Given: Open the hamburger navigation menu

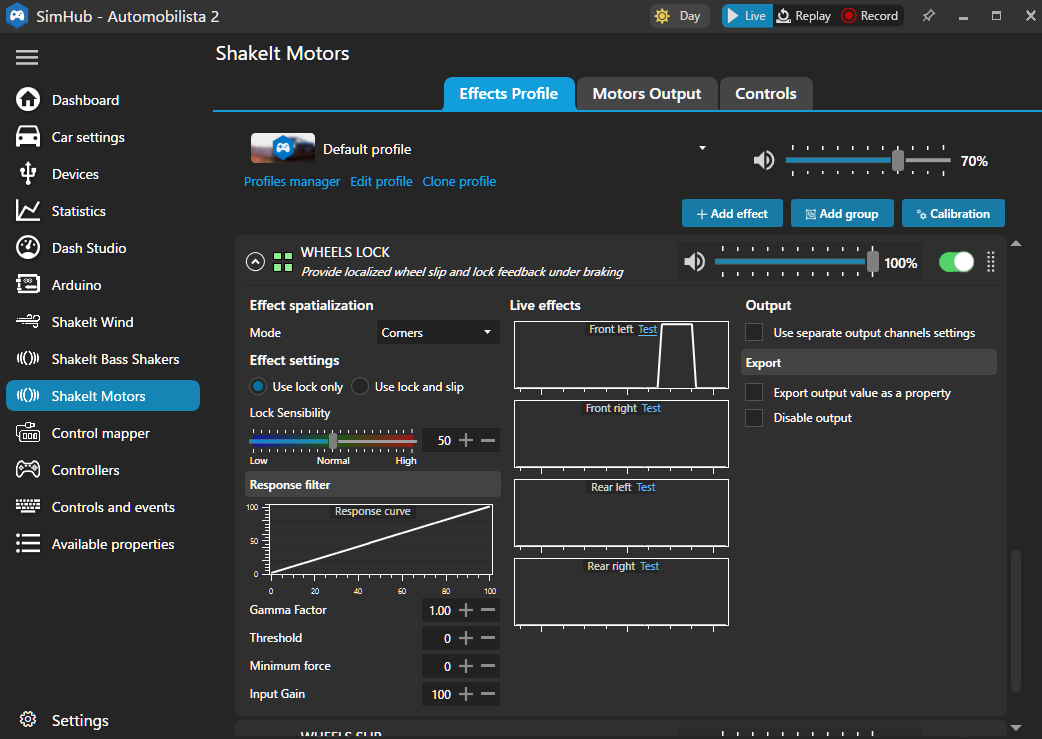Looking at the screenshot, I should tap(27, 57).
